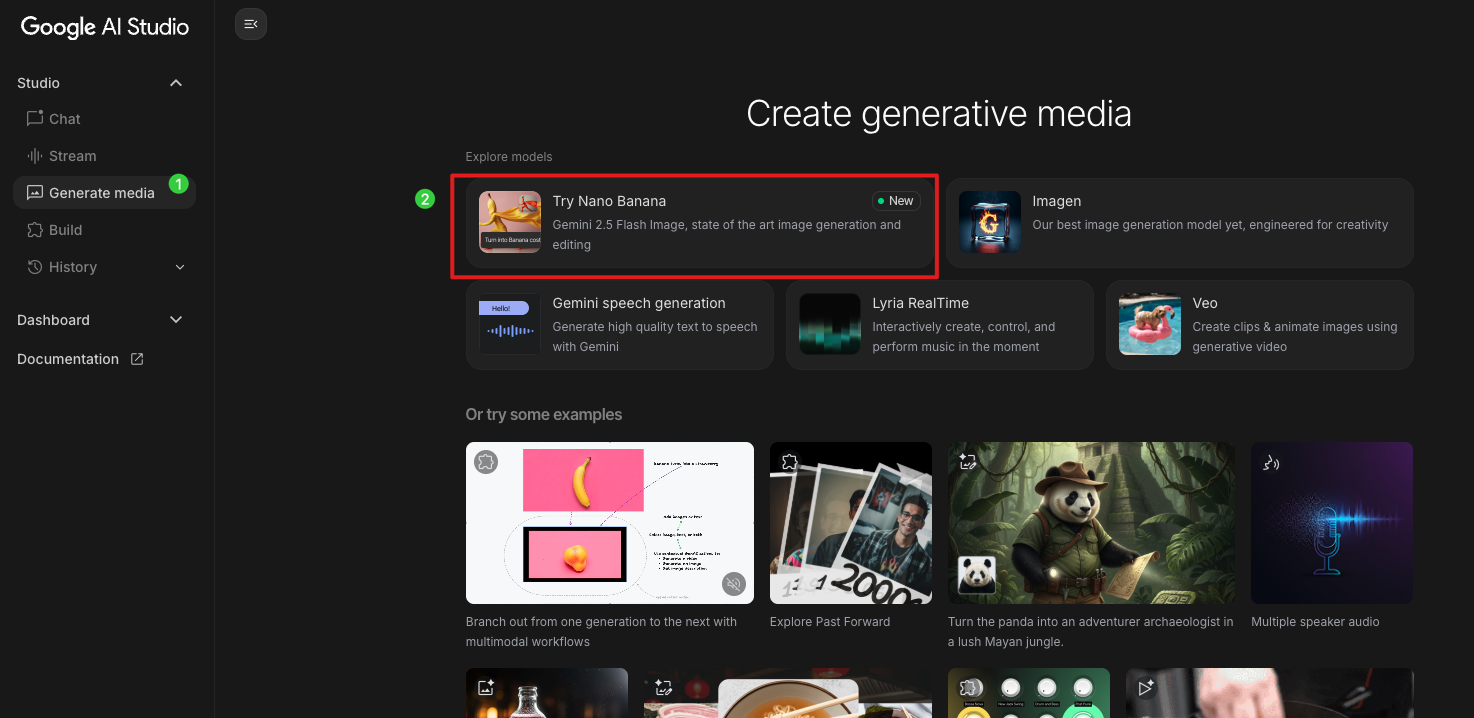Click the Build icon in sidebar
Viewport: 1474px width, 718px height.
(35, 230)
